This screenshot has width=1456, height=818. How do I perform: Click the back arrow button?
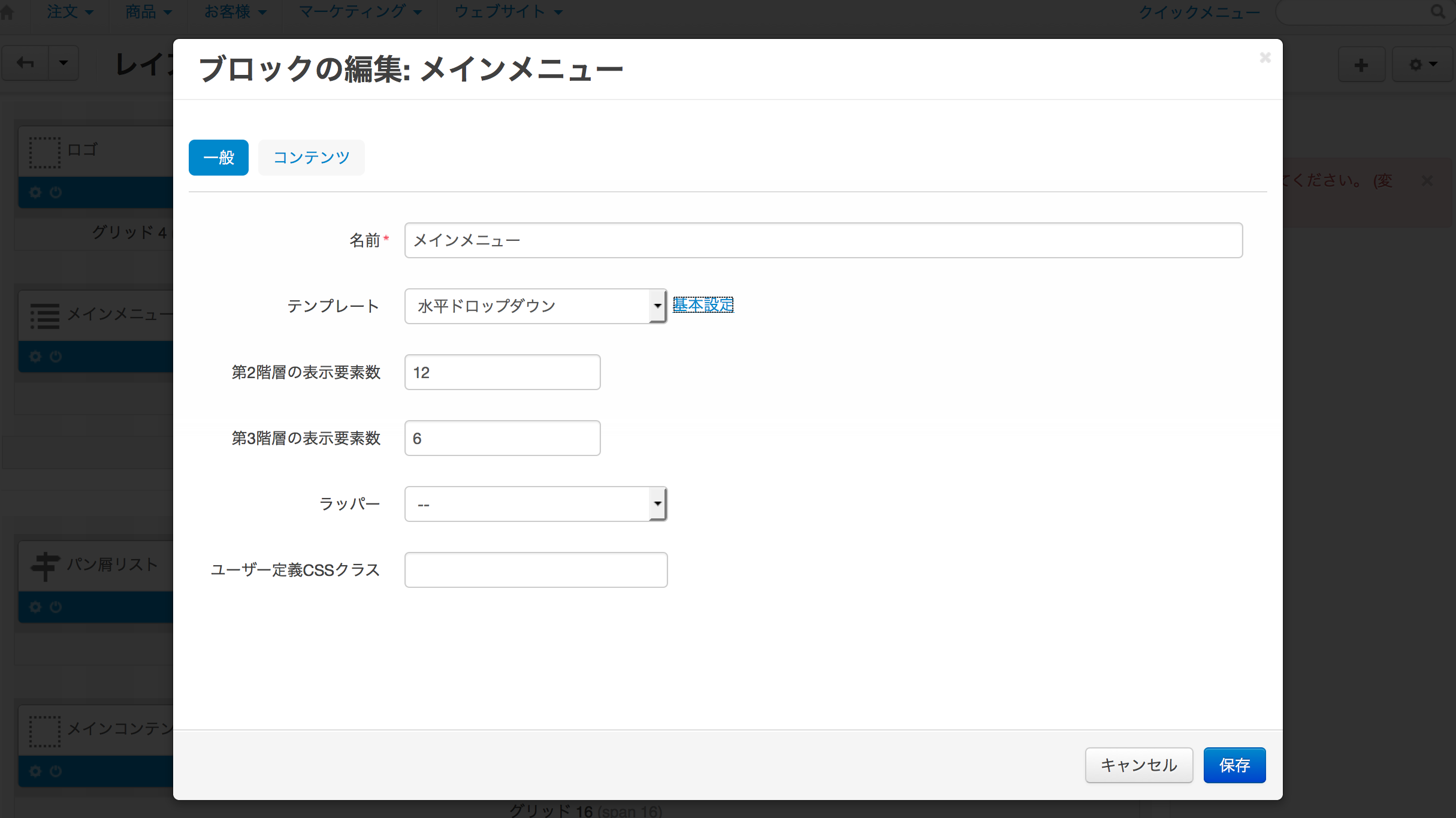click(x=25, y=62)
